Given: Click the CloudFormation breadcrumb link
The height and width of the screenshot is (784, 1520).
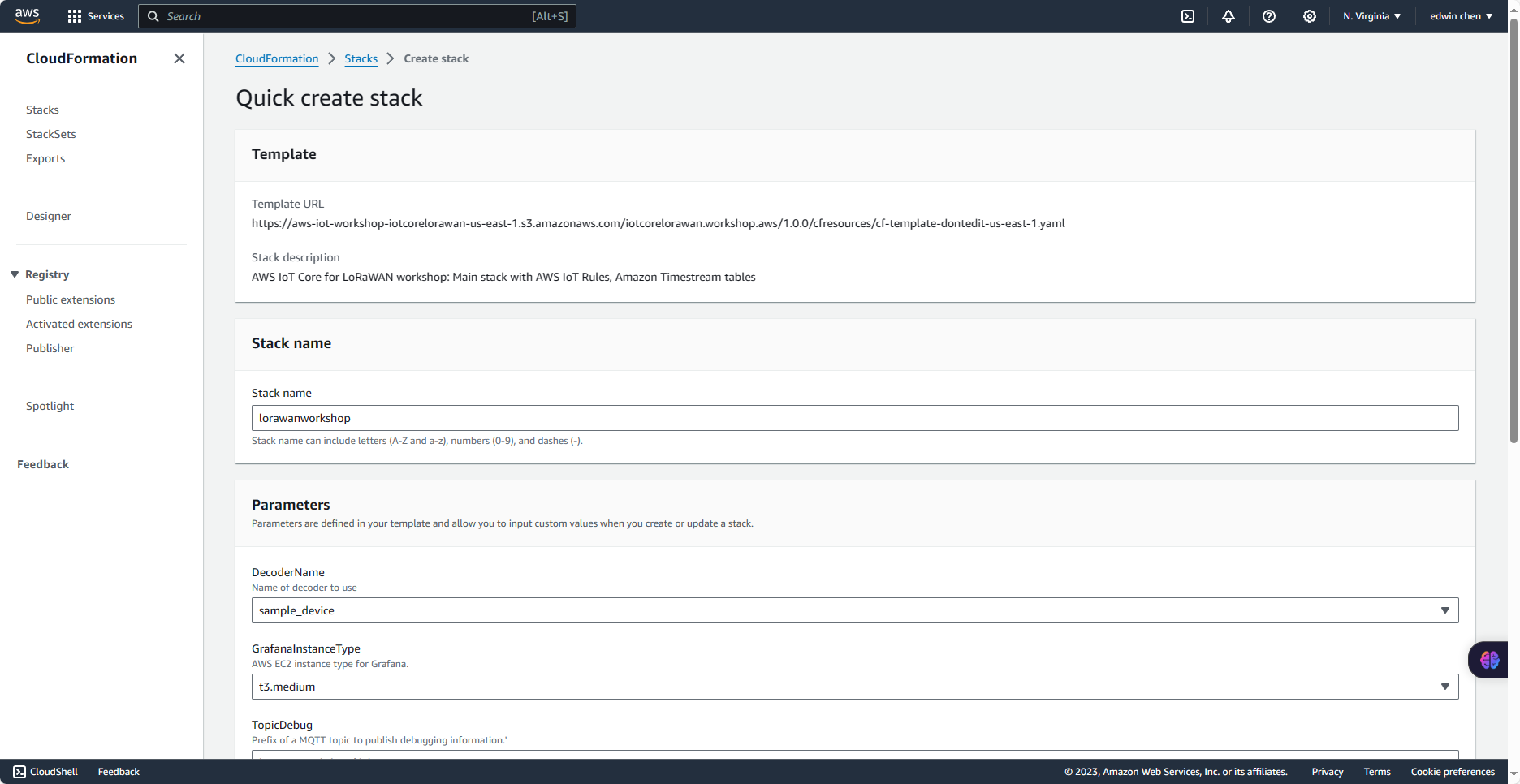Looking at the screenshot, I should tap(277, 58).
